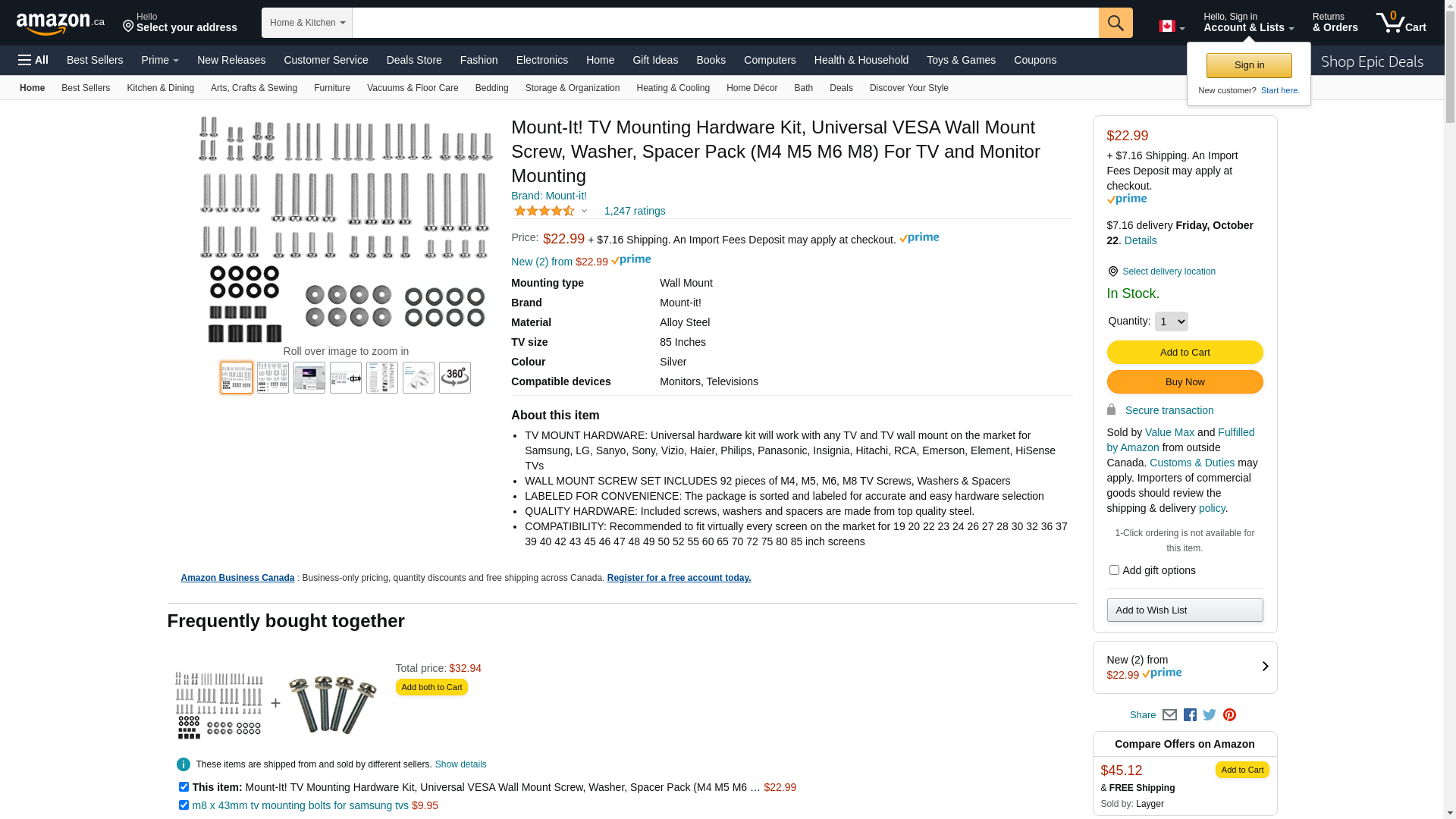This screenshot has width=1456, height=819.
Task: Open the 1,247 ratings link
Action: tap(635, 211)
